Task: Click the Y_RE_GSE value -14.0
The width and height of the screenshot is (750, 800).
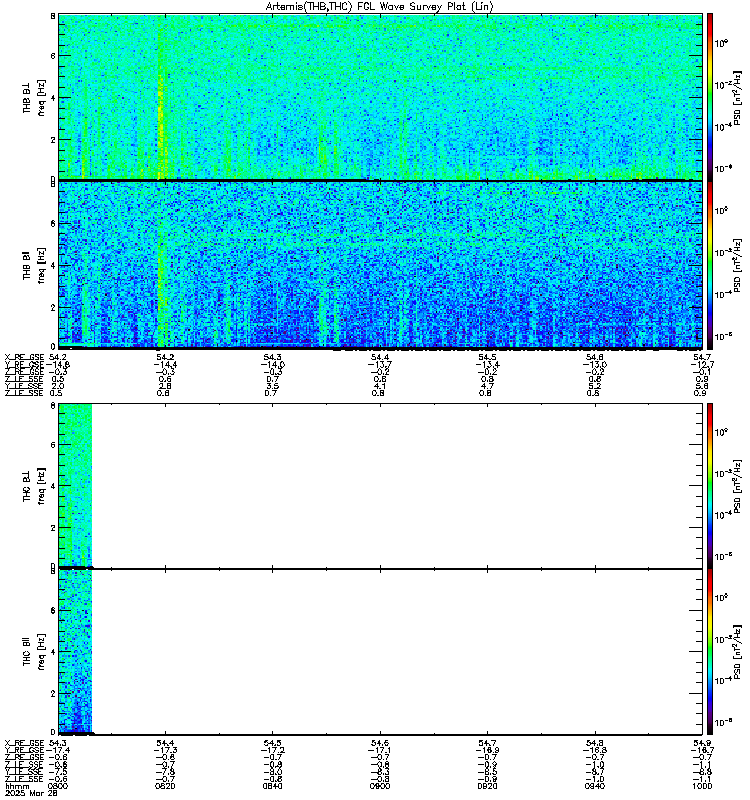Action: [x=272, y=365]
